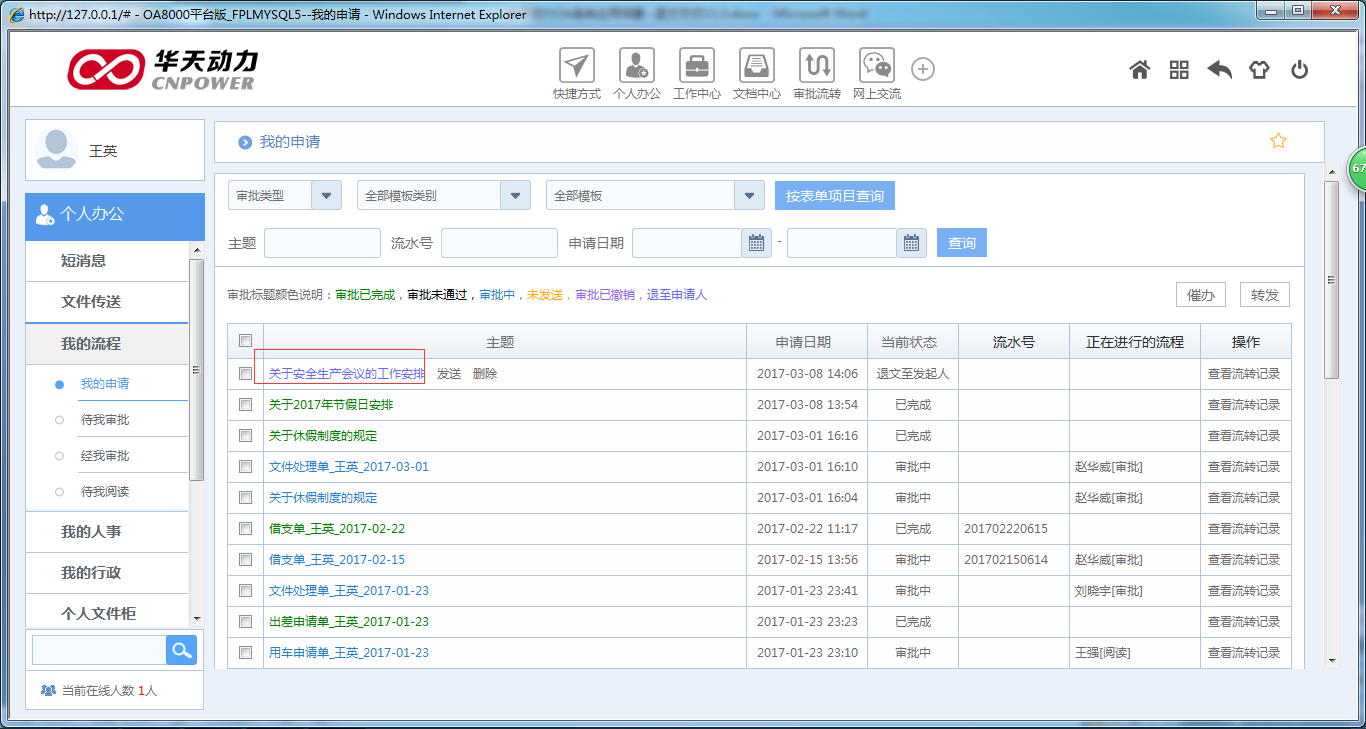Expand the 短消息 sidebar section
Image resolution: width=1366 pixels, height=729 pixels.
tap(107, 261)
